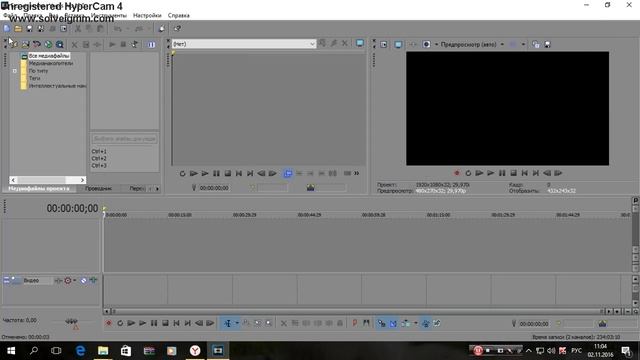Toggle Ignore Event Grouping
Viewport: 640px width, 360px height.
click(437, 323)
